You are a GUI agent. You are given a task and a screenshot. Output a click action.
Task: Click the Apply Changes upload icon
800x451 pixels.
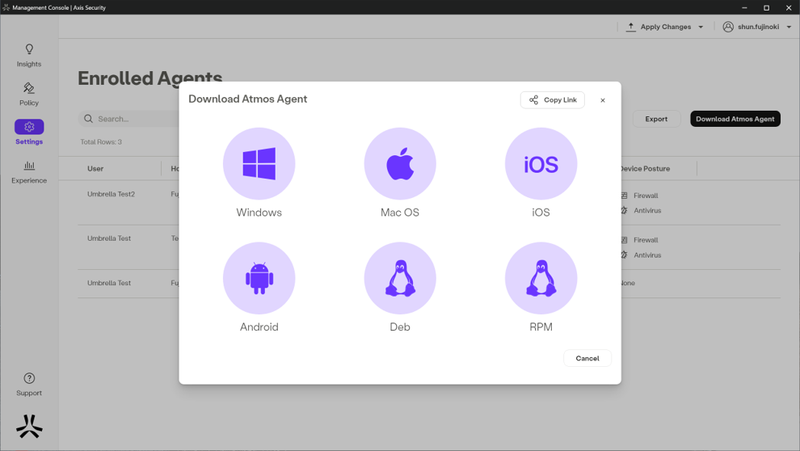(631, 27)
